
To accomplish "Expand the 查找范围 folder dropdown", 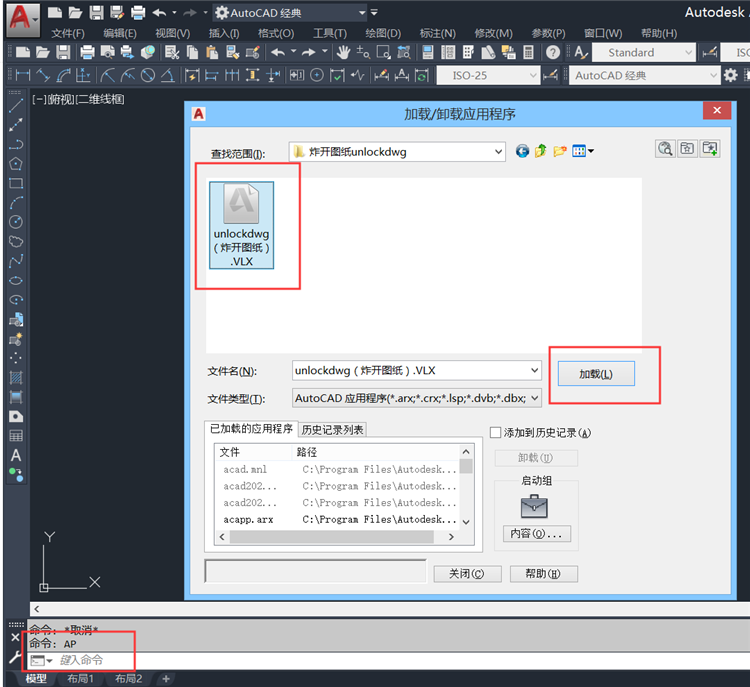I will (498, 152).
